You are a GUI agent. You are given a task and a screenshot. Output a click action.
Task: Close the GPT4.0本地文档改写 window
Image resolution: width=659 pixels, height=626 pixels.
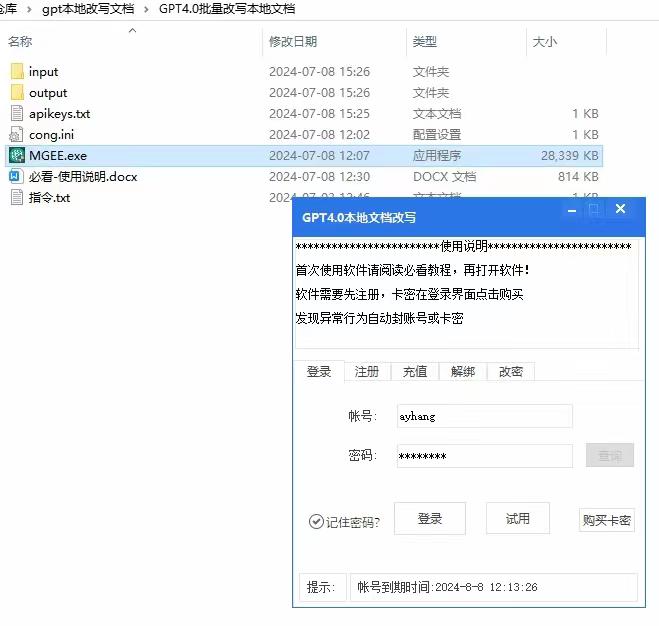[620, 209]
